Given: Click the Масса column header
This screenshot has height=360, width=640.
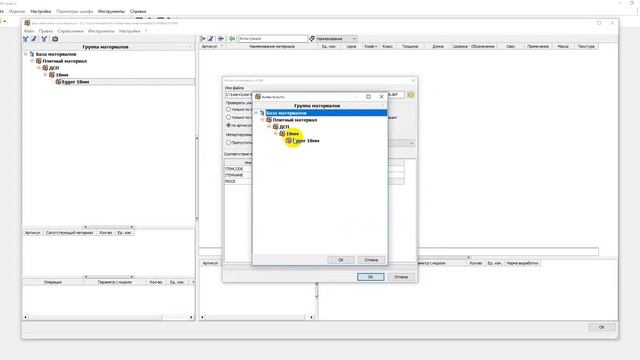Looking at the screenshot, I should pos(563,46).
